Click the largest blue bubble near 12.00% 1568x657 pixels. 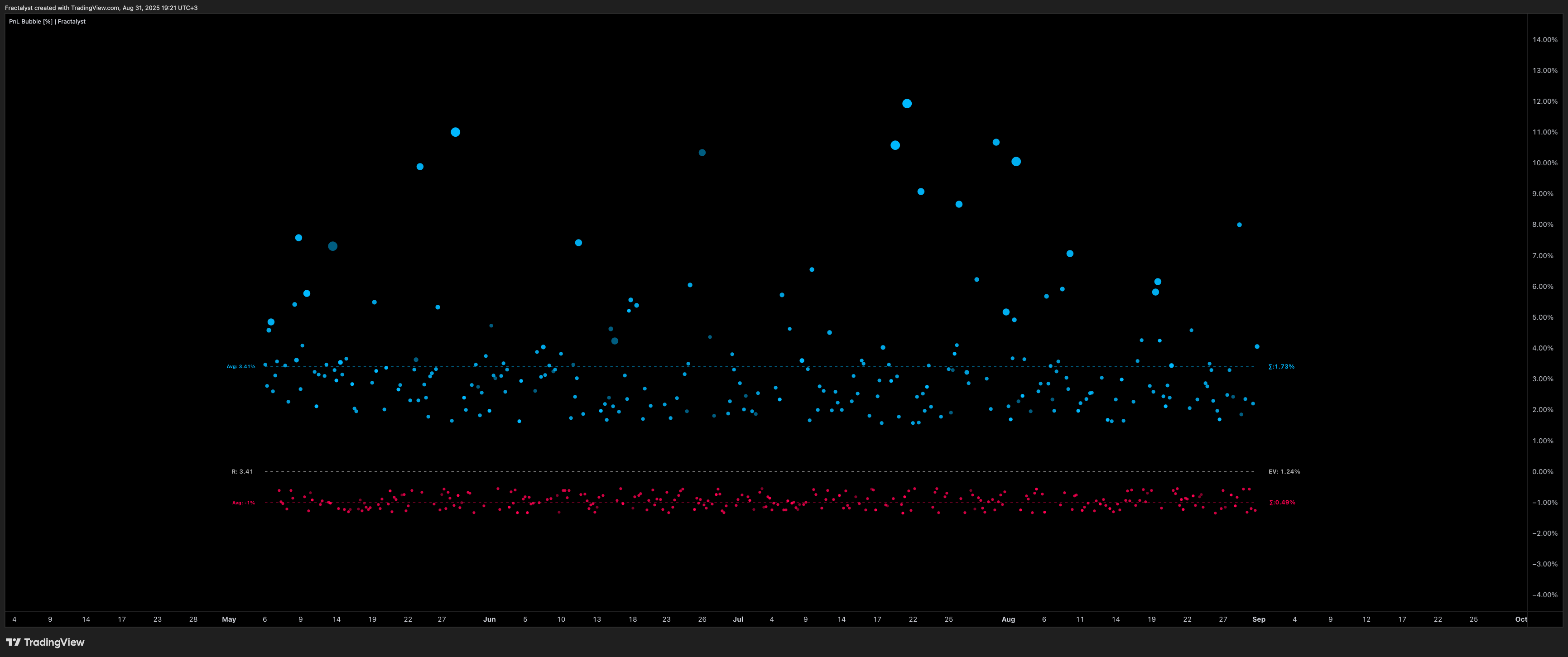click(907, 103)
